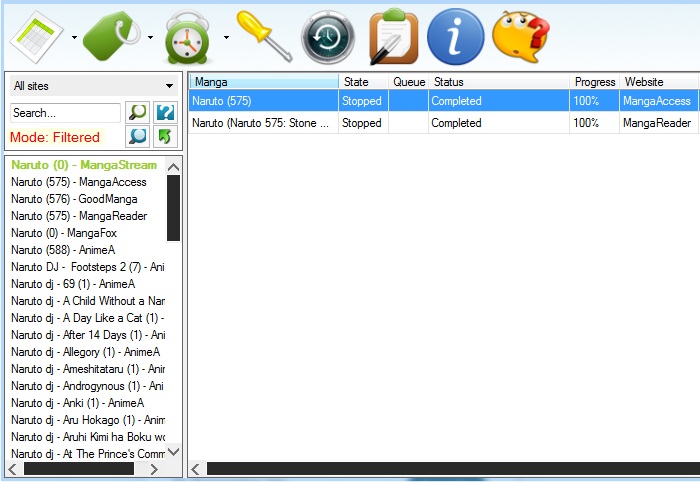
Task: Select Naruto dj - After 14 Days entry
Action: point(88,335)
